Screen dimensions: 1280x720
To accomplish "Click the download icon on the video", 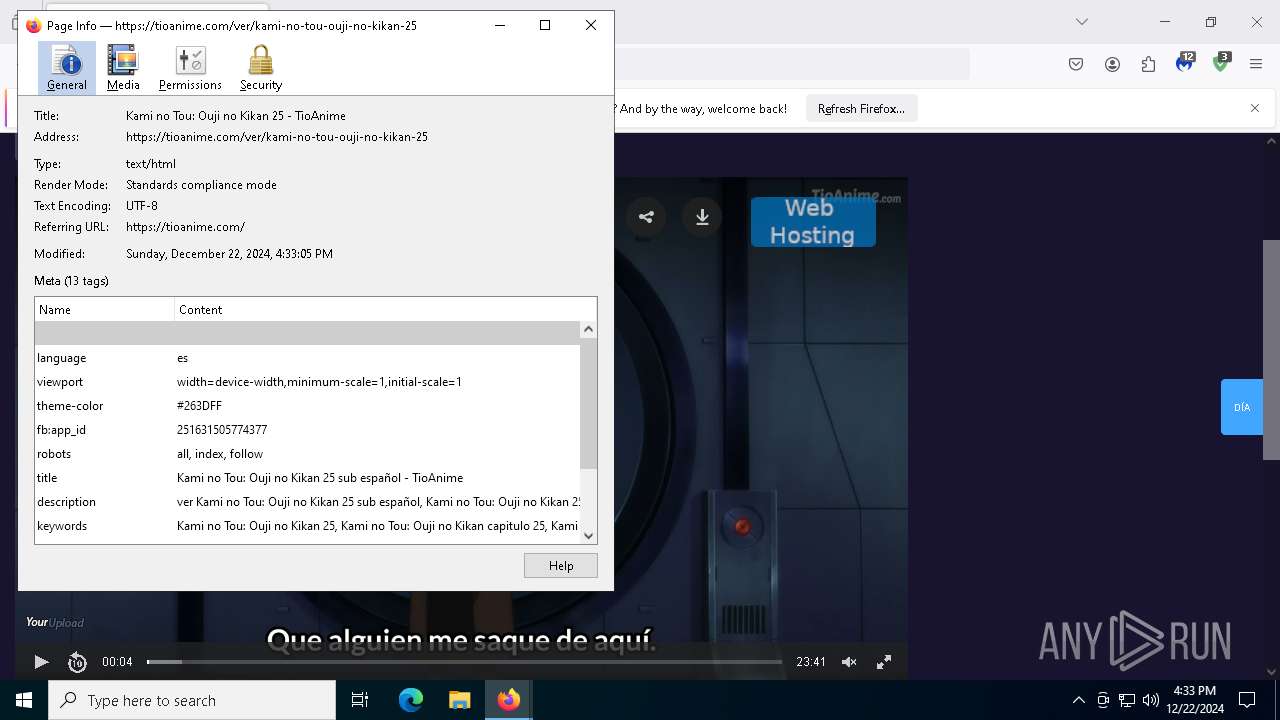I will coord(702,217).
